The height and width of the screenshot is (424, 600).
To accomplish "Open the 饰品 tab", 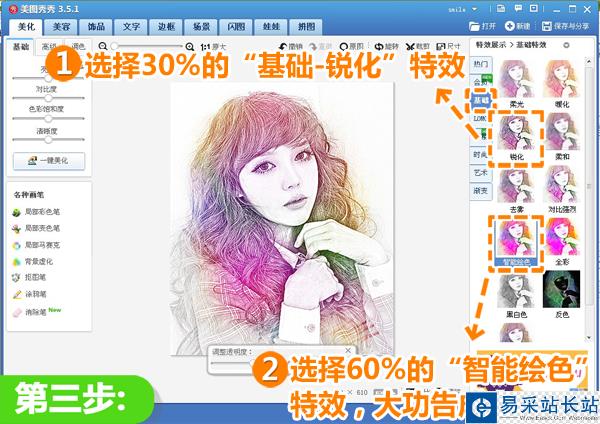I will [96, 27].
